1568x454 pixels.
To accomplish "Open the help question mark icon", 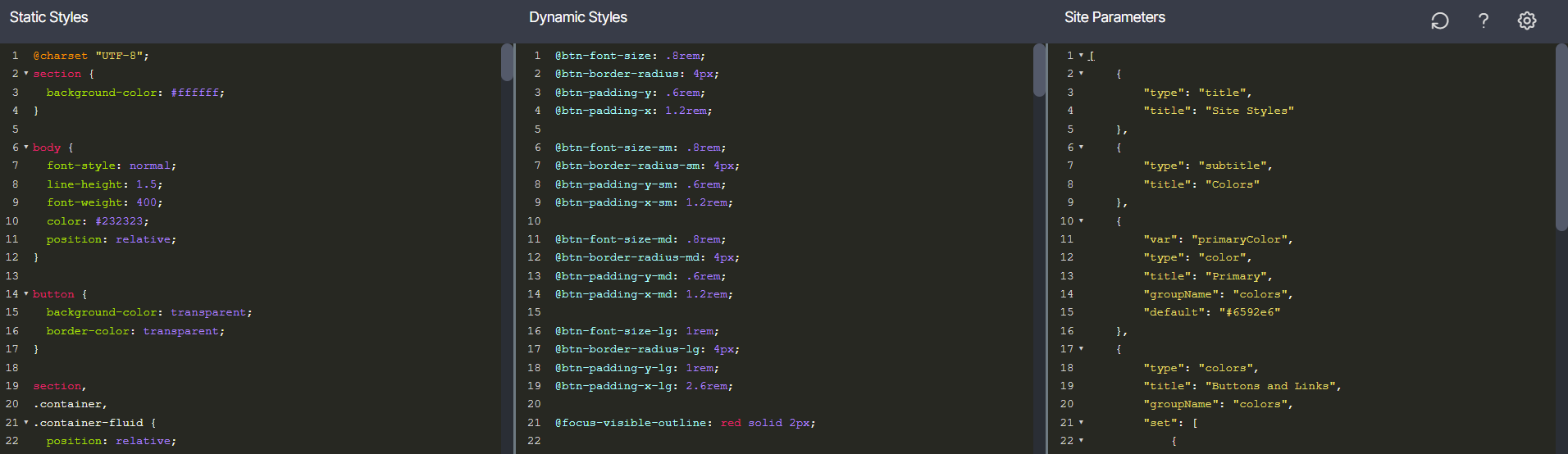I will point(1484,20).
